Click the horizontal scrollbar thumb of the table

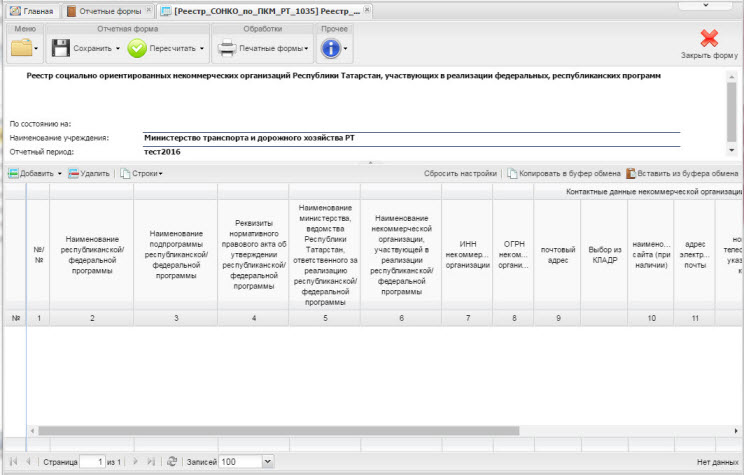(279, 431)
